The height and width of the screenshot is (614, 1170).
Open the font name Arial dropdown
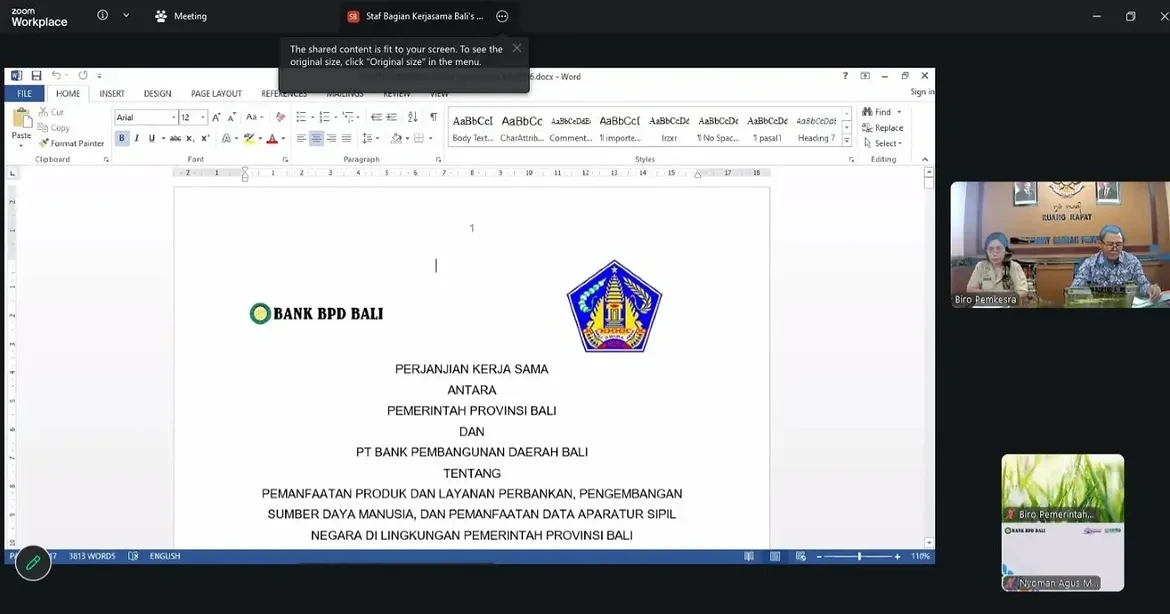click(x=174, y=117)
